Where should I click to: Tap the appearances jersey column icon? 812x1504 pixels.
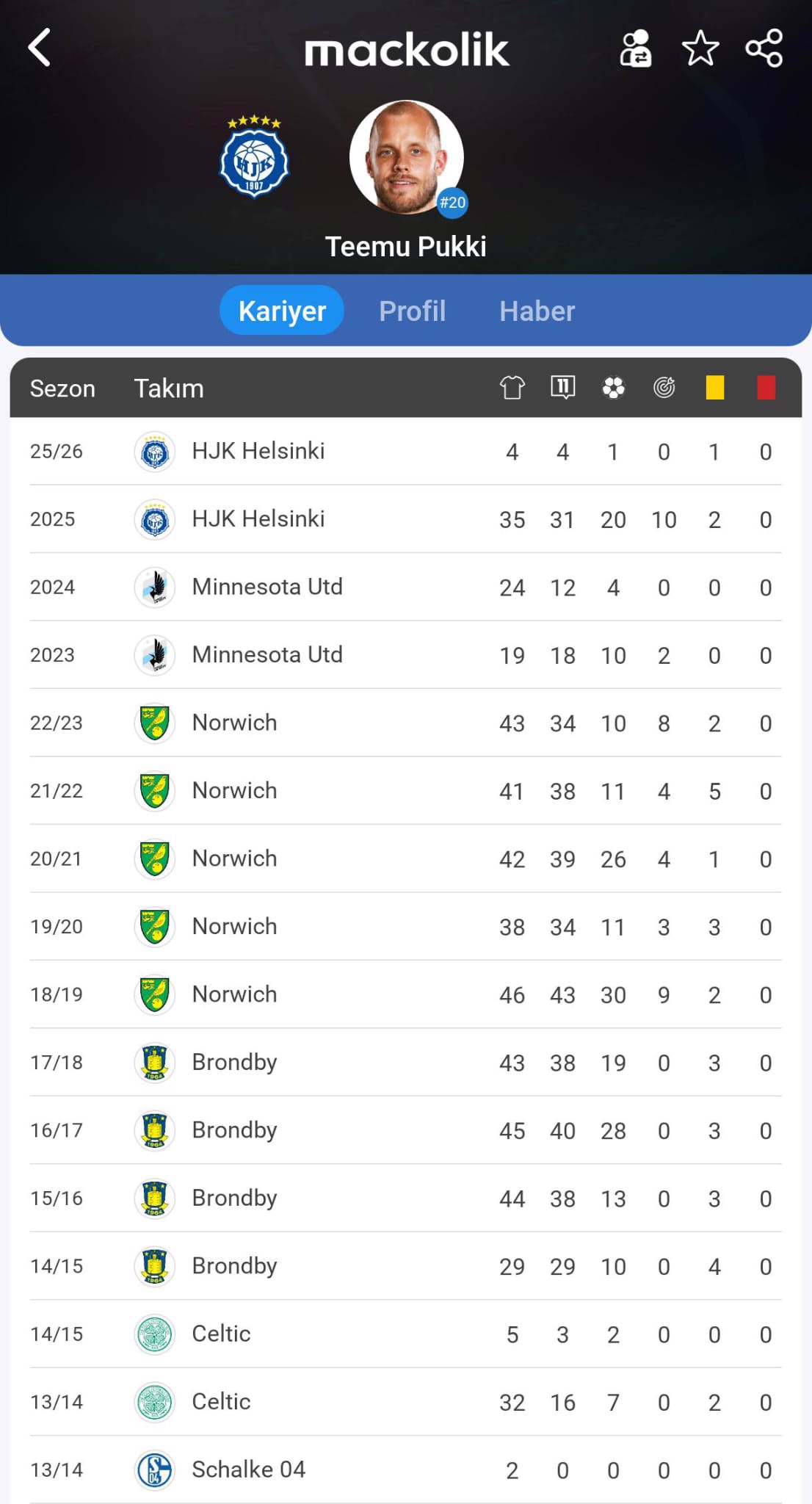tap(512, 387)
